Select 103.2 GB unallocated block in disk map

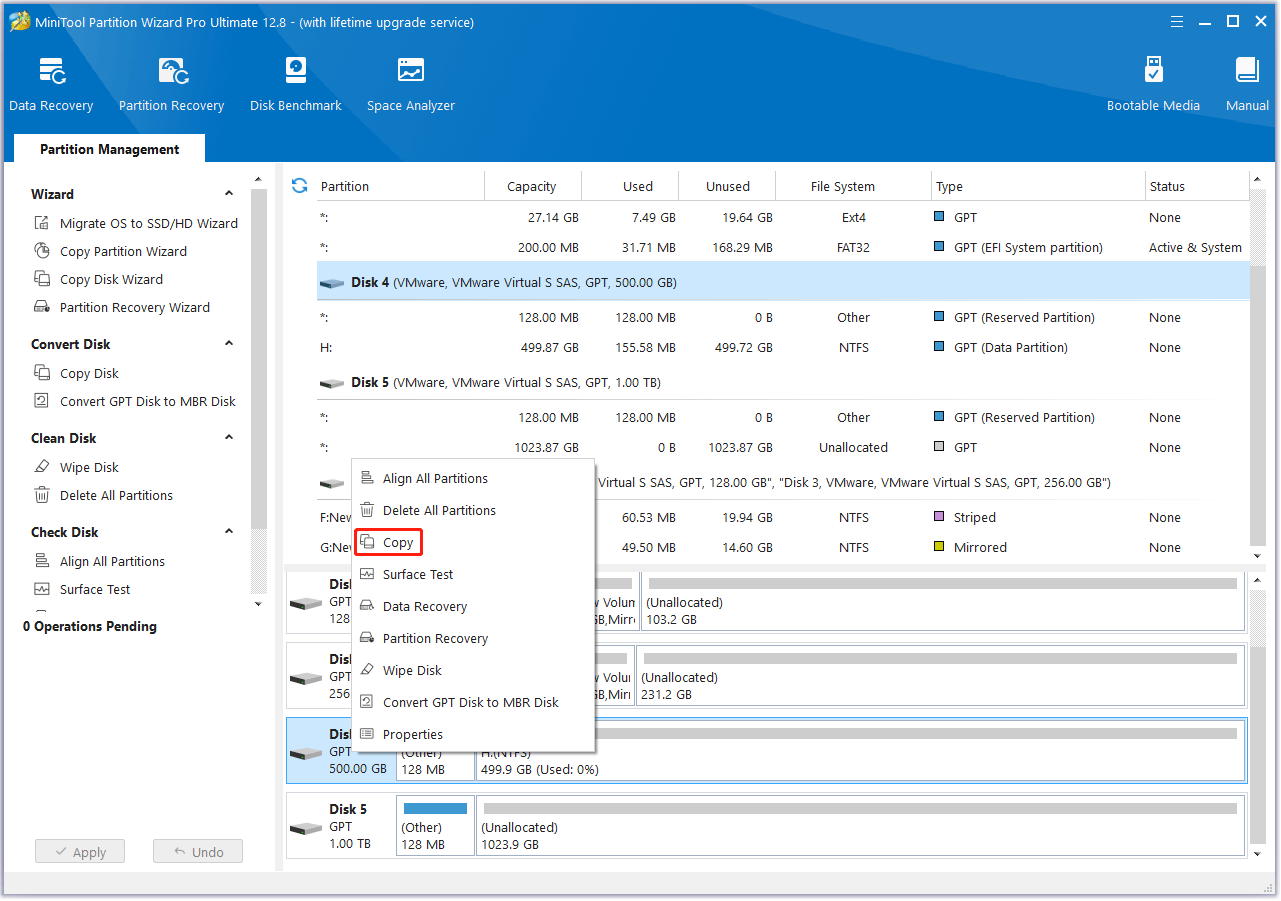pyautogui.click(x=942, y=600)
